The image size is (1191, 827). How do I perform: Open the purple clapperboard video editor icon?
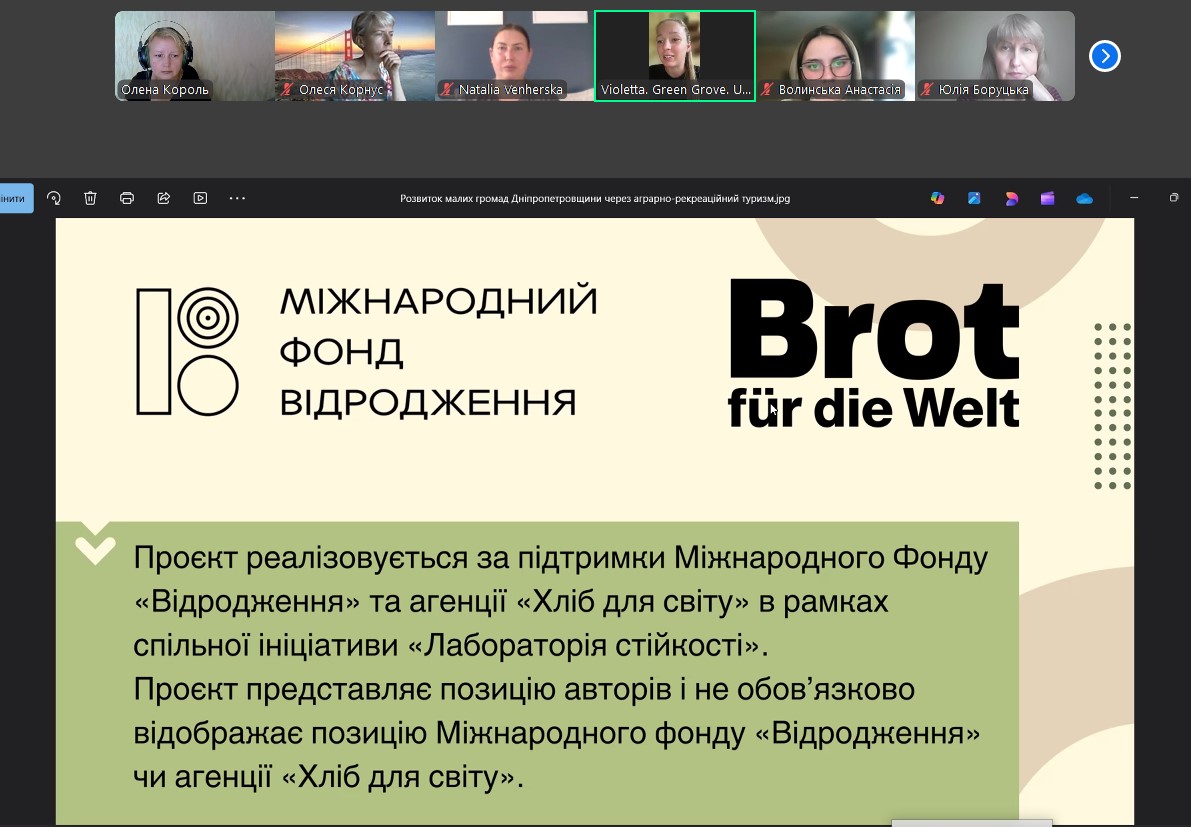[x=1047, y=198]
